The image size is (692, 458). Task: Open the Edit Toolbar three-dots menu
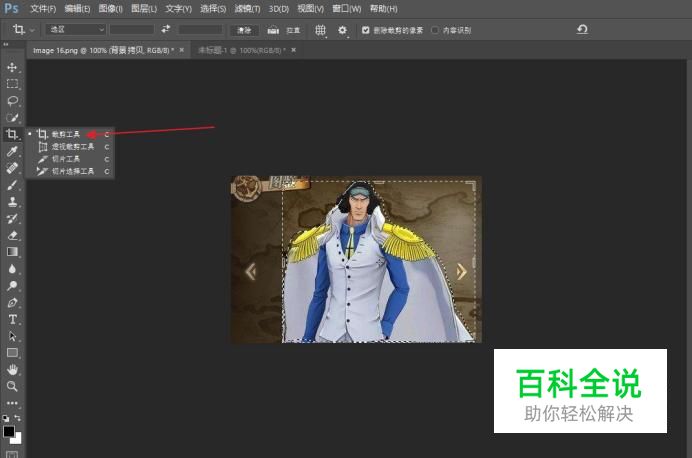point(12,403)
